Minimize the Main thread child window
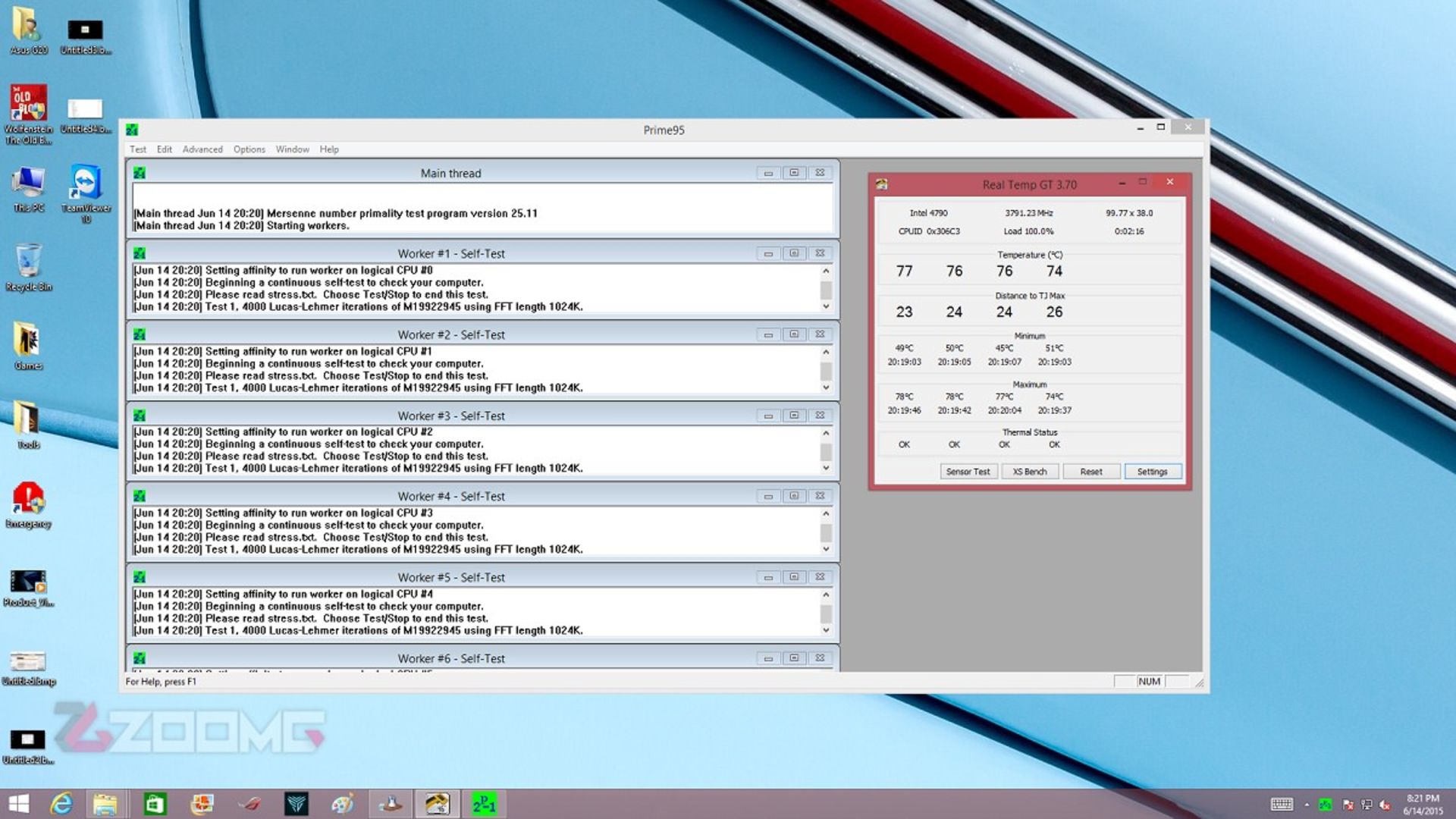Image resolution: width=1456 pixels, height=819 pixels. [768, 173]
